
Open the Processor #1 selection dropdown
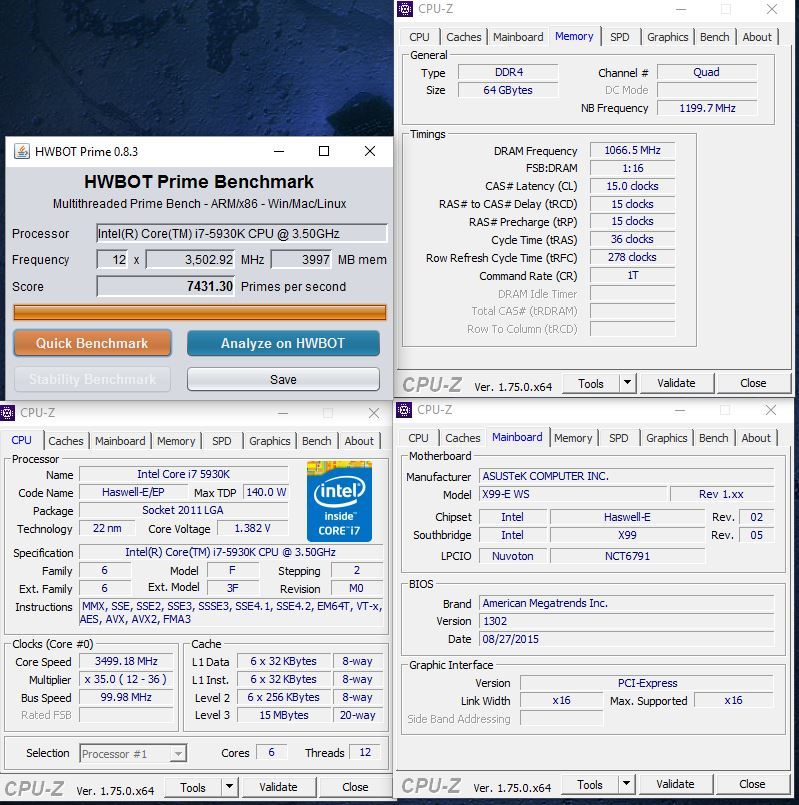(x=178, y=754)
